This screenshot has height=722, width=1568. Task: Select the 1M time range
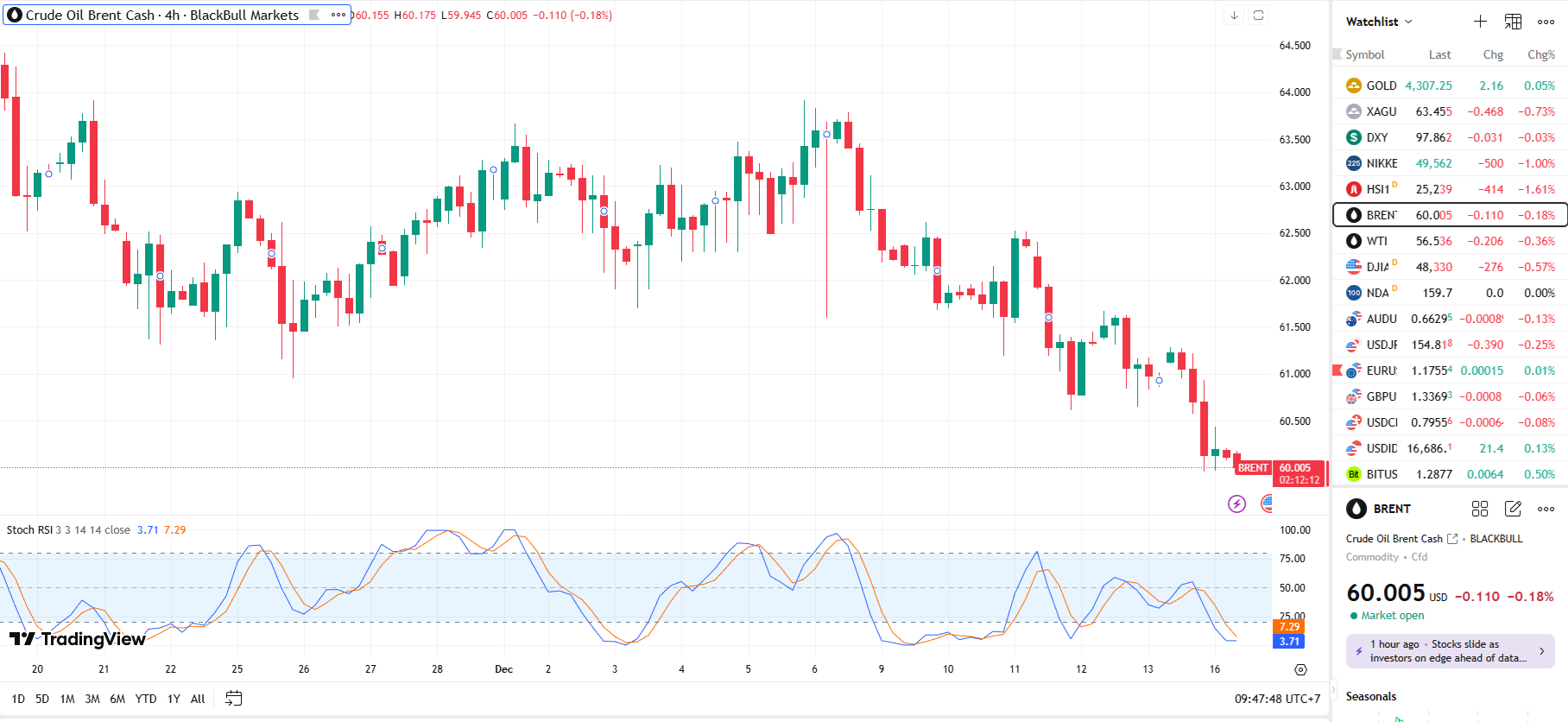tap(67, 699)
